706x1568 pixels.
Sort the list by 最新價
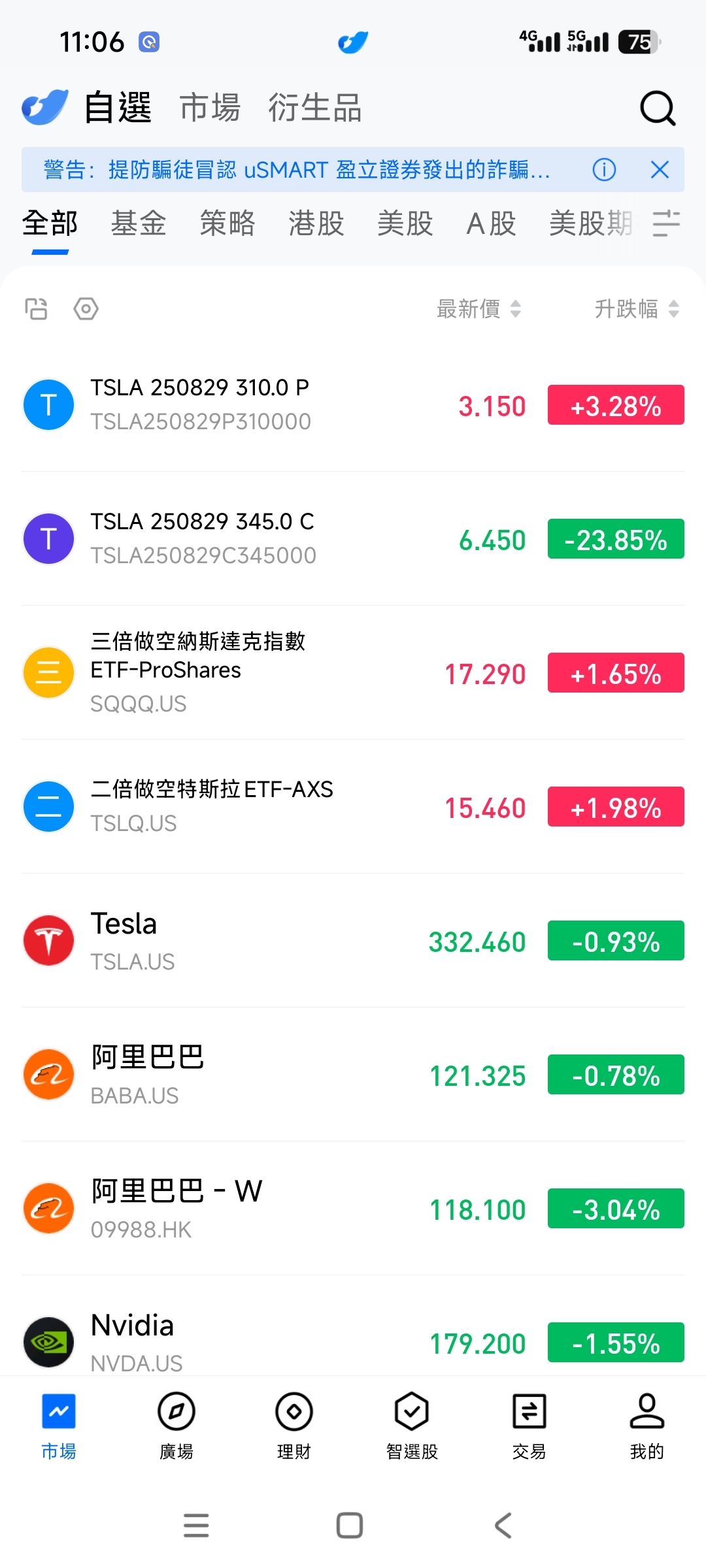479,308
